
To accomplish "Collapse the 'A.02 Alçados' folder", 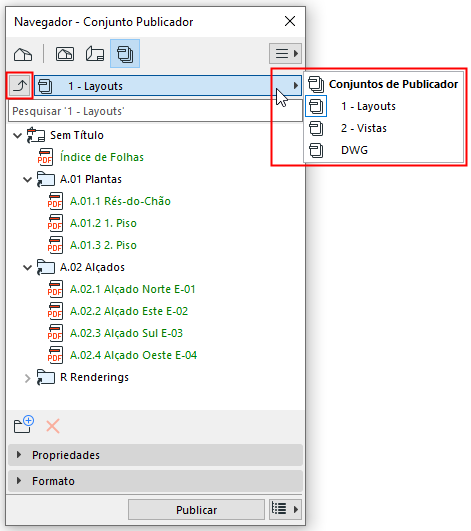I will [x=27, y=268].
